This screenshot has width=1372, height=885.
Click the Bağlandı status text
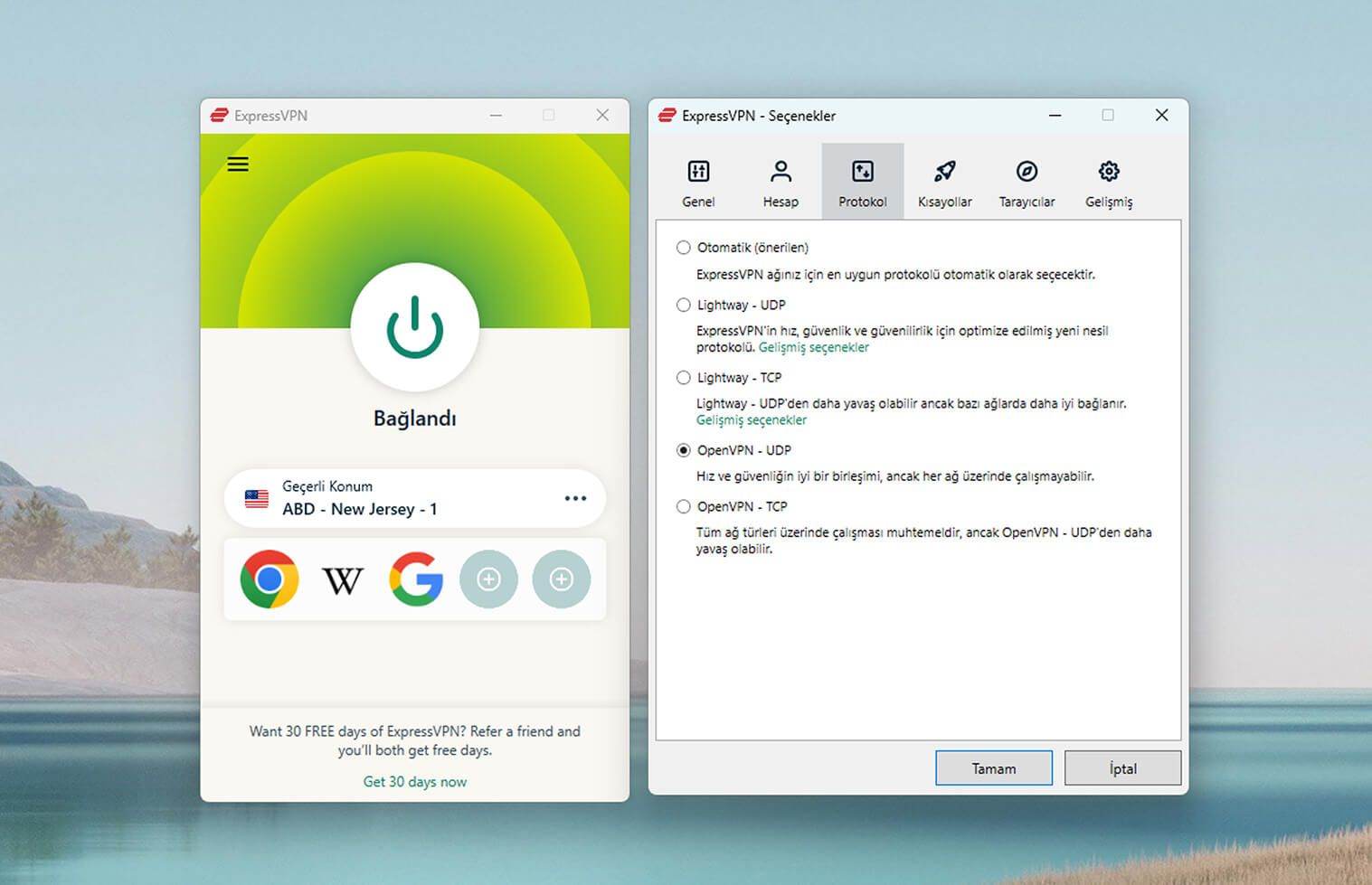tap(415, 419)
